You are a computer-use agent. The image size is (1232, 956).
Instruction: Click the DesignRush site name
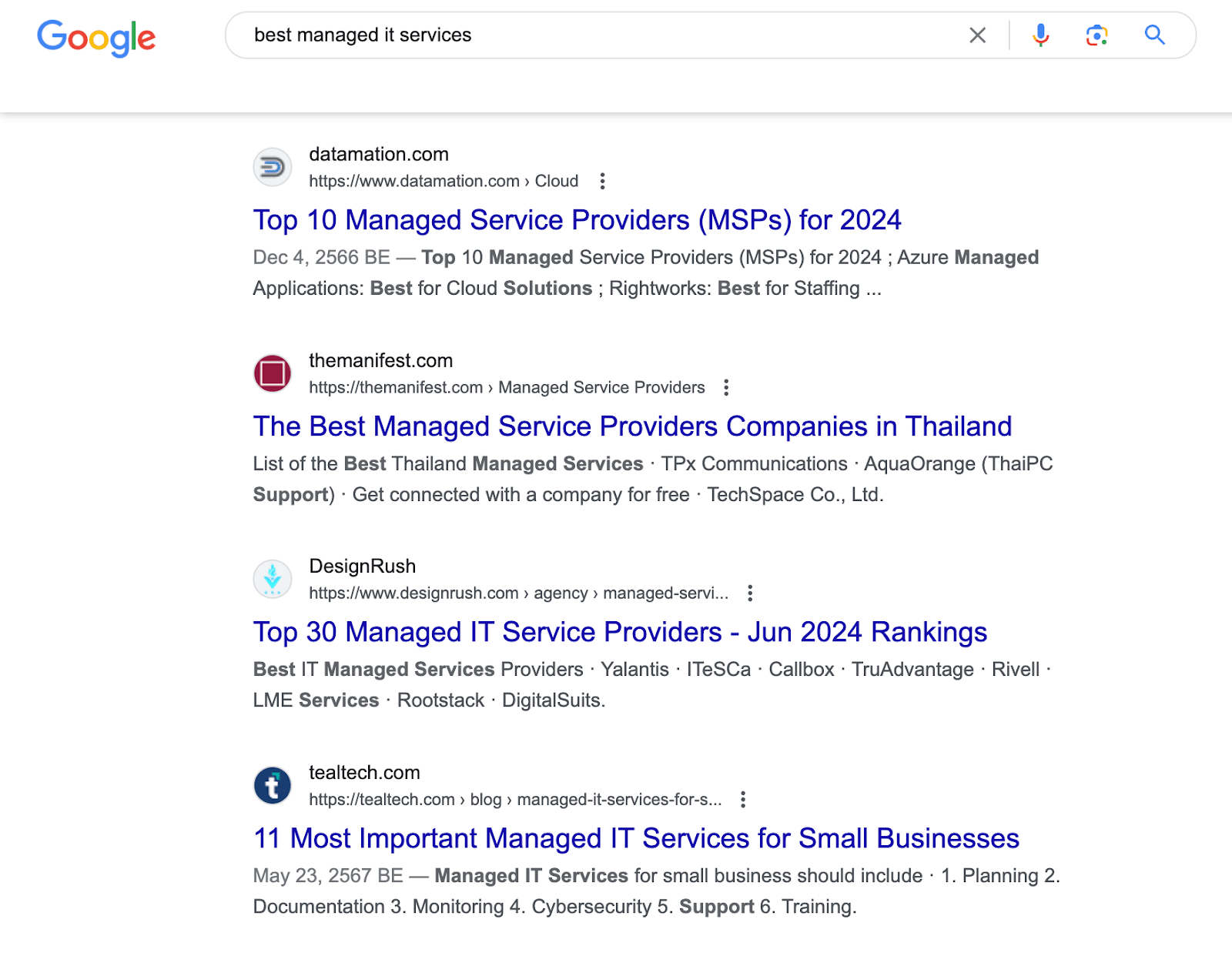(x=362, y=566)
